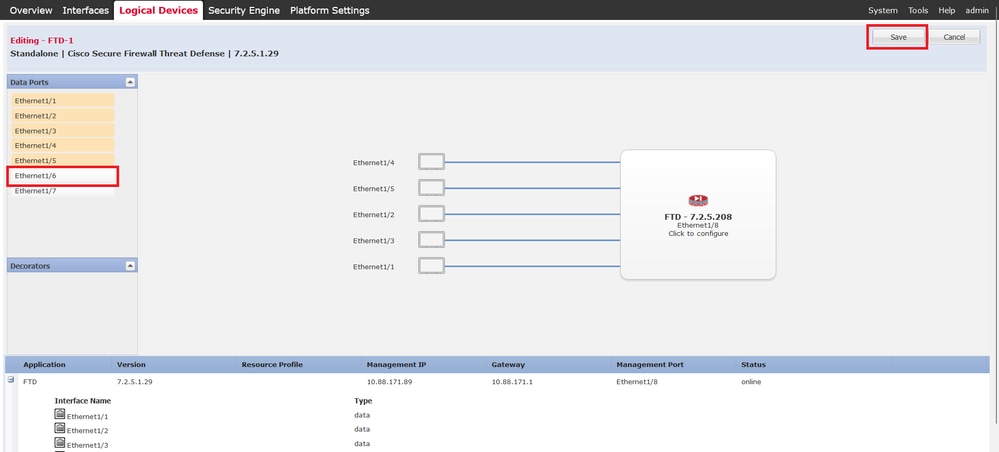The width and height of the screenshot is (999, 452).
Task: Click the version cell 7.2.5.1.29
Action: point(134,382)
